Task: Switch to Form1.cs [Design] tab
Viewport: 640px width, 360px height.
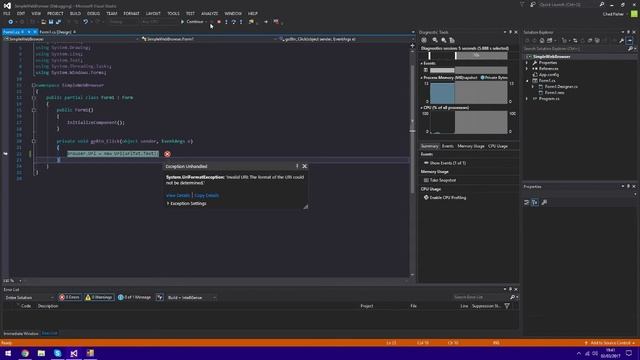Action: pos(55,32)
